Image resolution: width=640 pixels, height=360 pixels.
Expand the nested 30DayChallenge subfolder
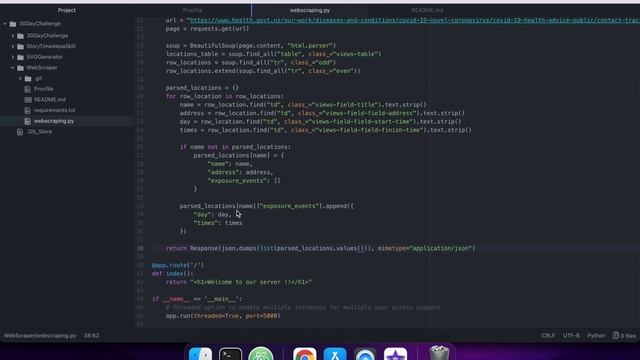(13, 36)
